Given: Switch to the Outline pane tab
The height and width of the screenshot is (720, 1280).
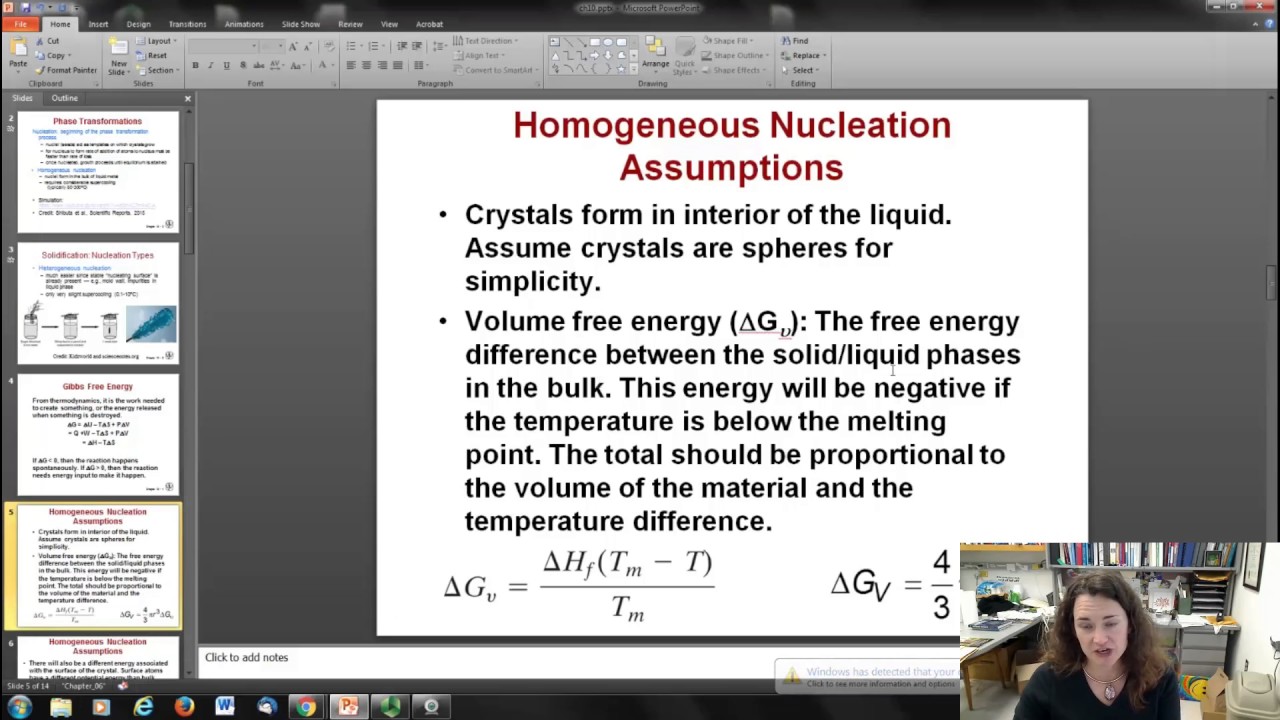Looking at the screenshot, I should point(64,98).
